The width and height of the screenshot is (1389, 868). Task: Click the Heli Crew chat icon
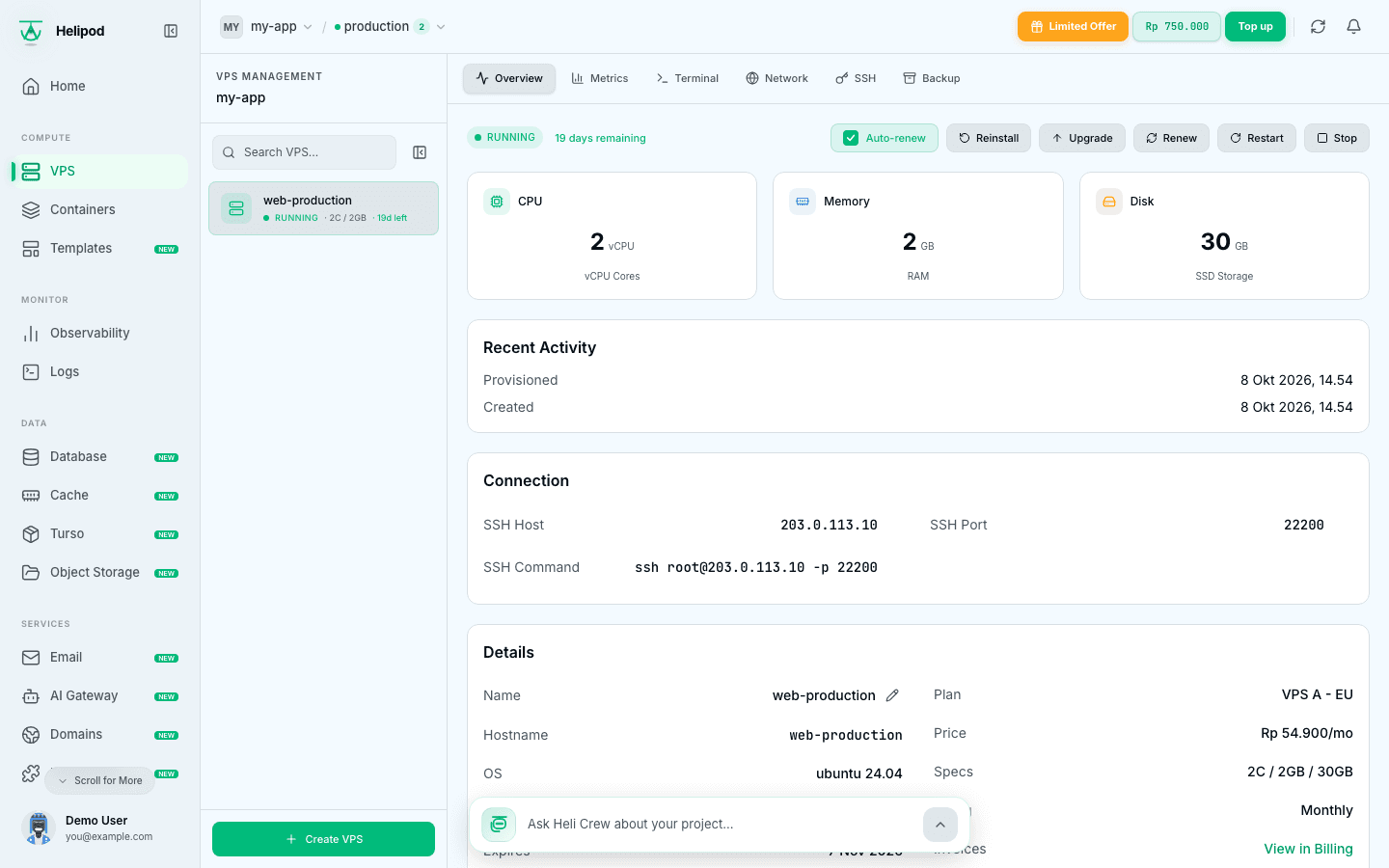(499, 825)
